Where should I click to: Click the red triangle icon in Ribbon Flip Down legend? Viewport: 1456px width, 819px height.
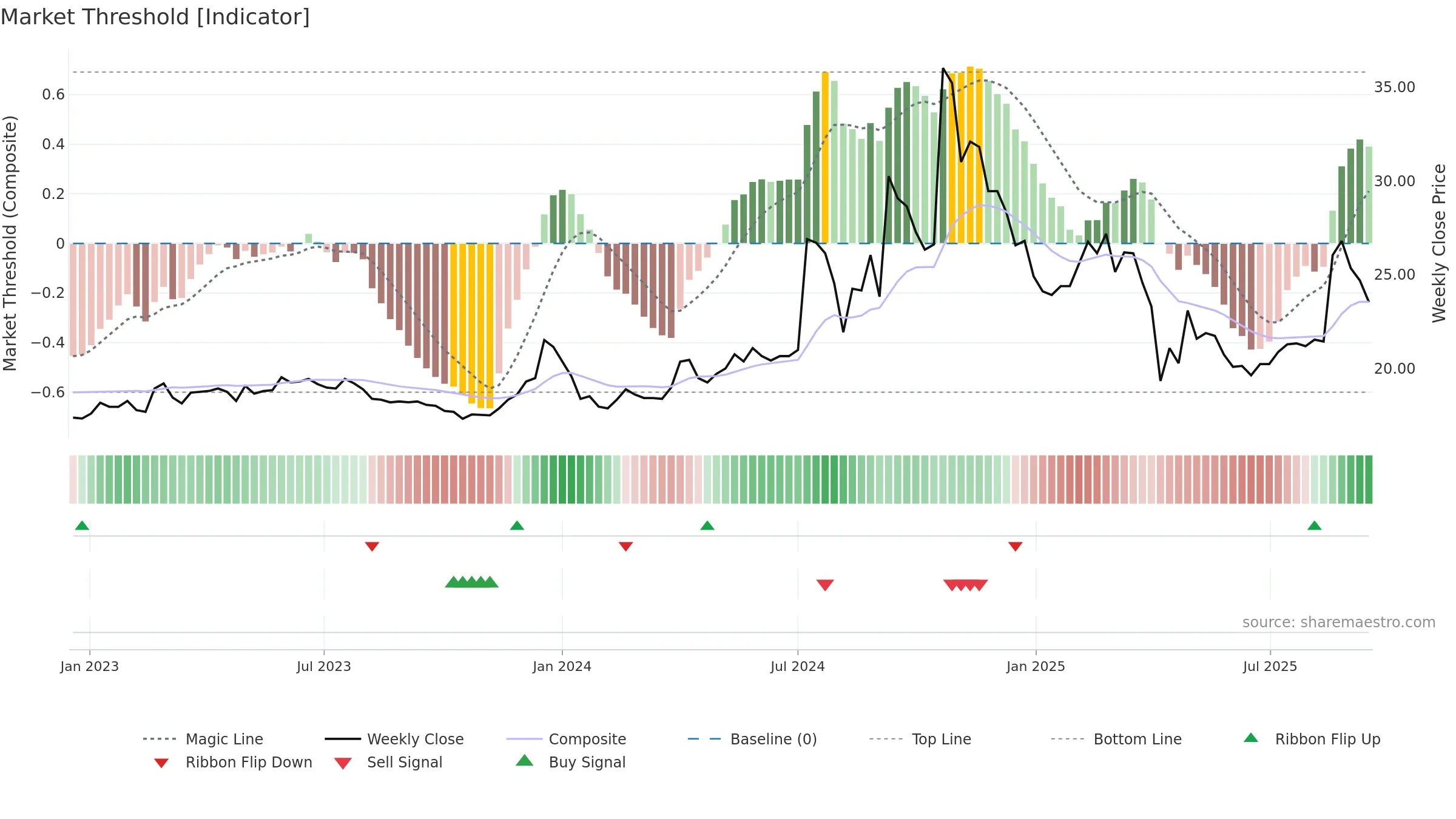[161, 763]
